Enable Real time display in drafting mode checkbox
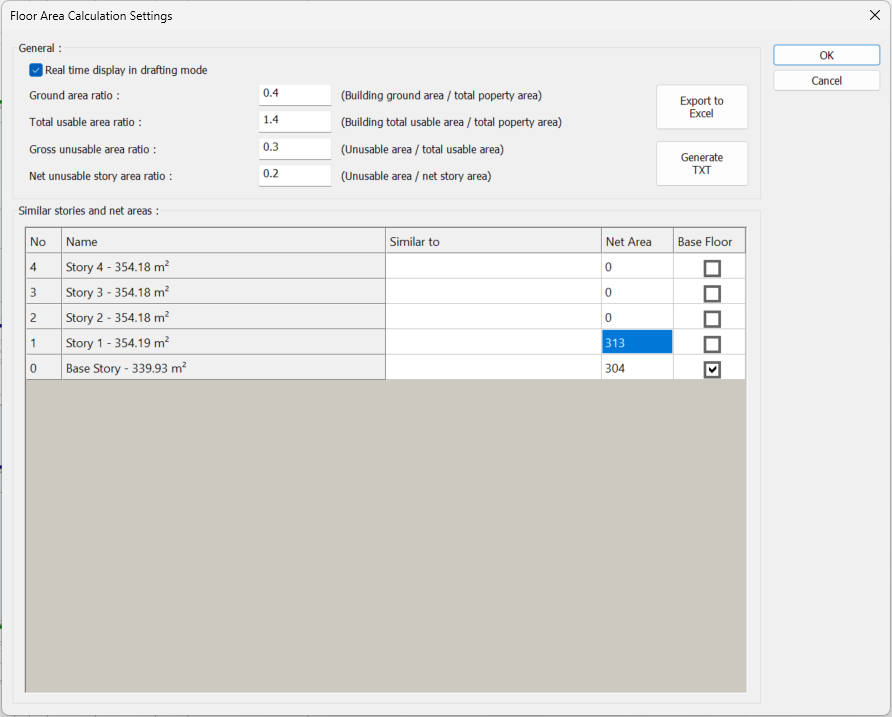892x717 pixels. click(36, 70)
